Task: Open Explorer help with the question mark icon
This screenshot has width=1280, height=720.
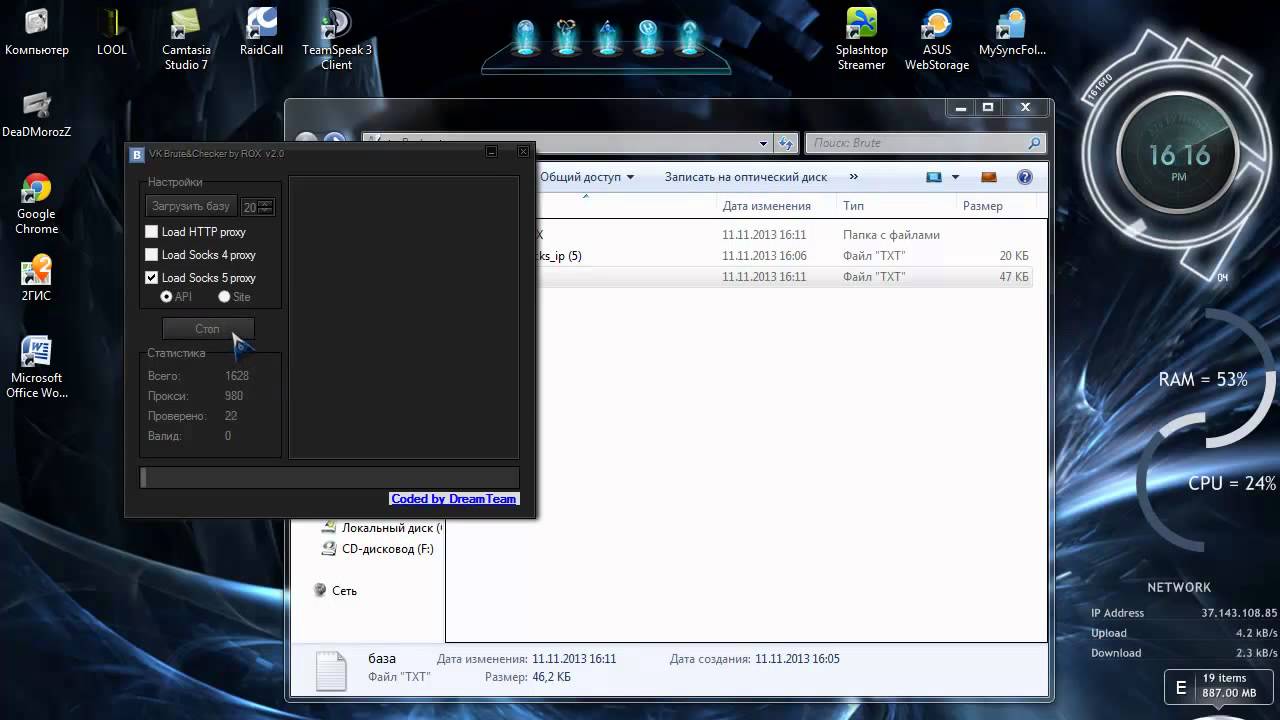Action: (1024, 177)
